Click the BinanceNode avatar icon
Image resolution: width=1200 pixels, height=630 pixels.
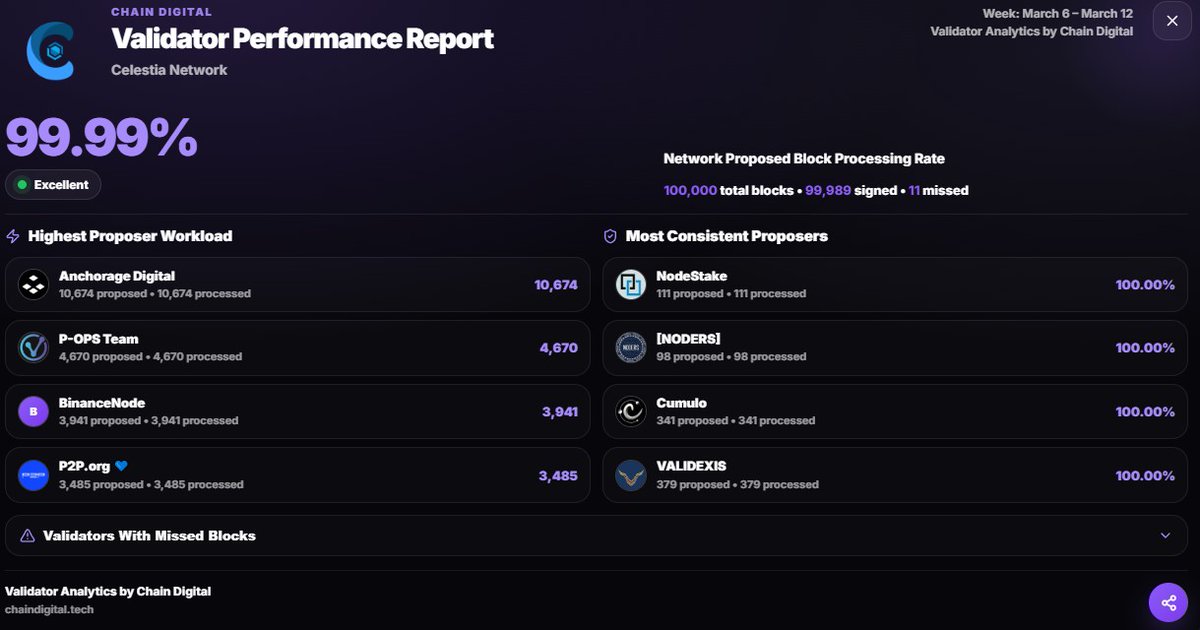[34, 412]
